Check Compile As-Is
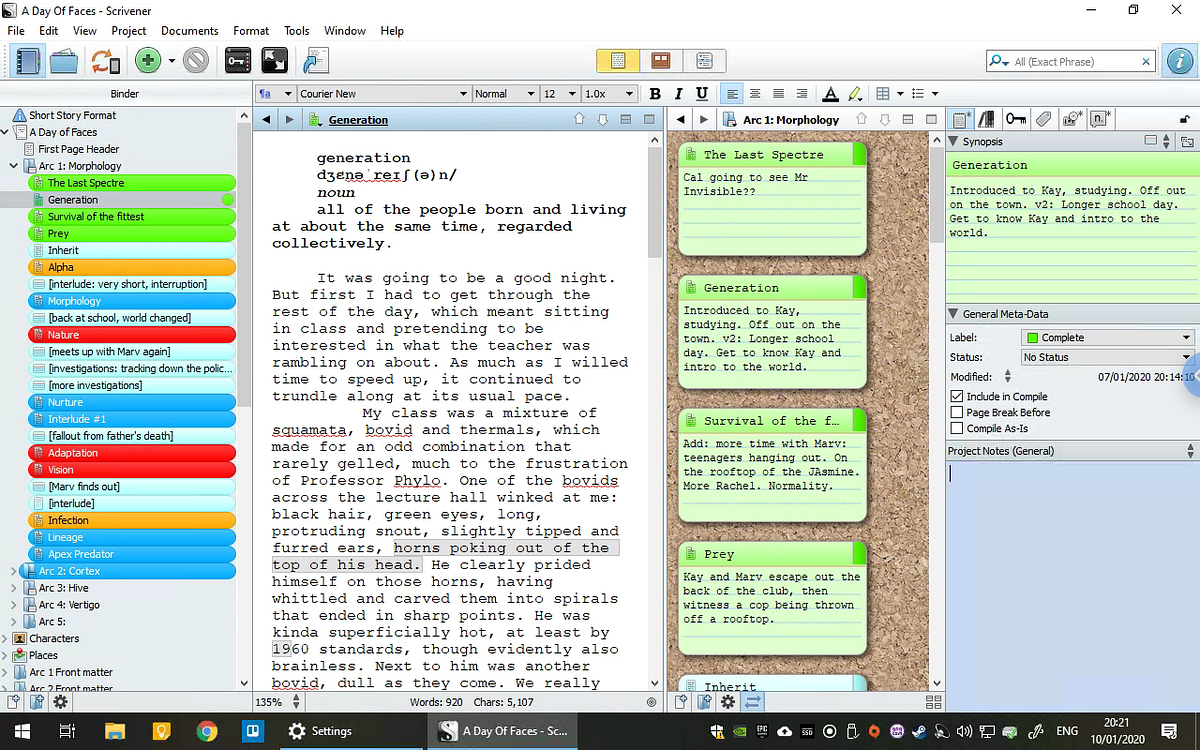 coord(957,428)
